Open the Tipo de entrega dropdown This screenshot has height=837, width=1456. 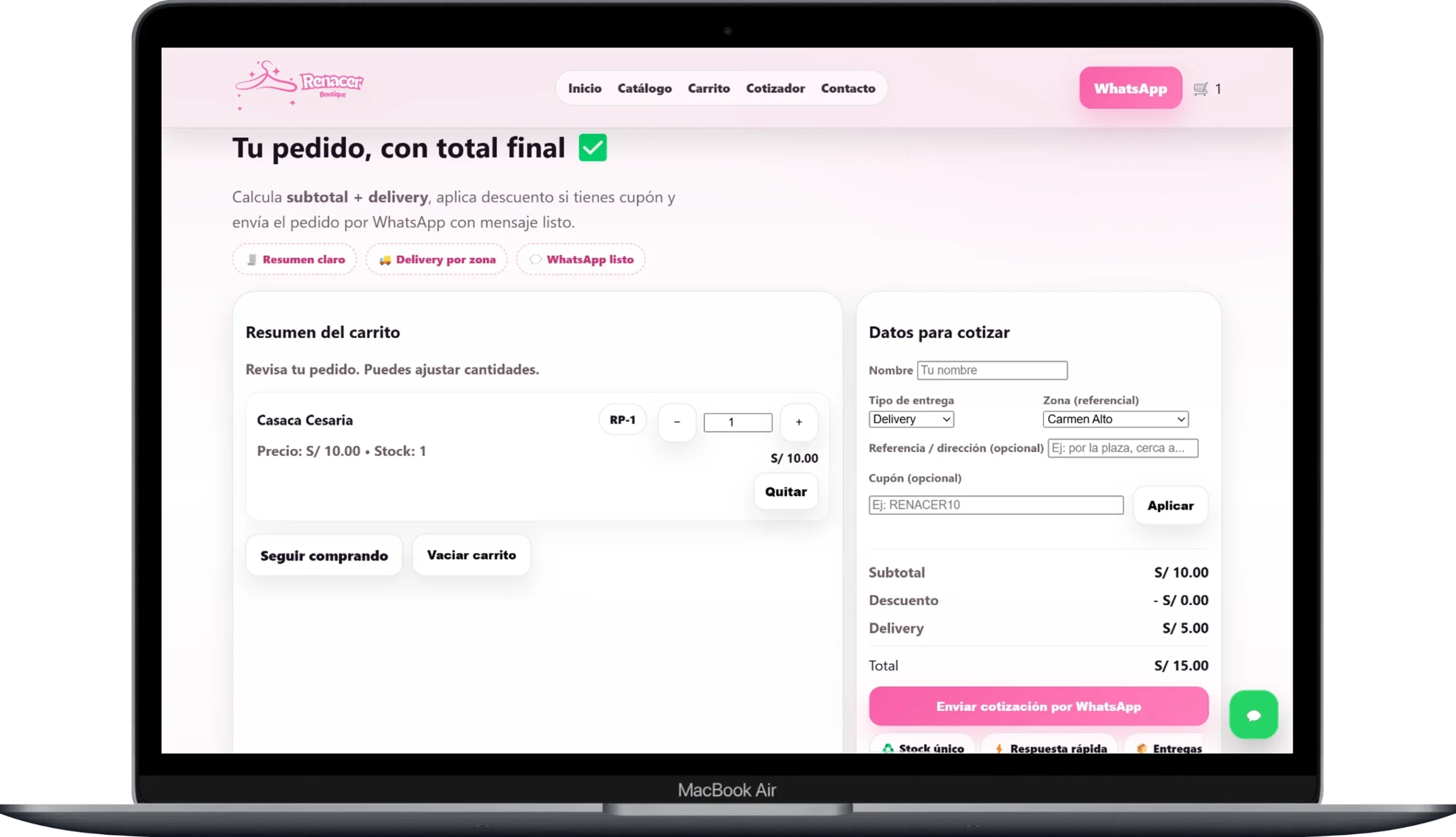911,419
